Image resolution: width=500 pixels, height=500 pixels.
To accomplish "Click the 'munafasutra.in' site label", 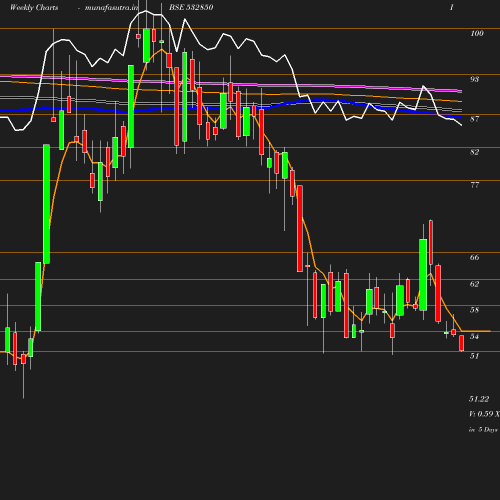I will click(111, 7).
